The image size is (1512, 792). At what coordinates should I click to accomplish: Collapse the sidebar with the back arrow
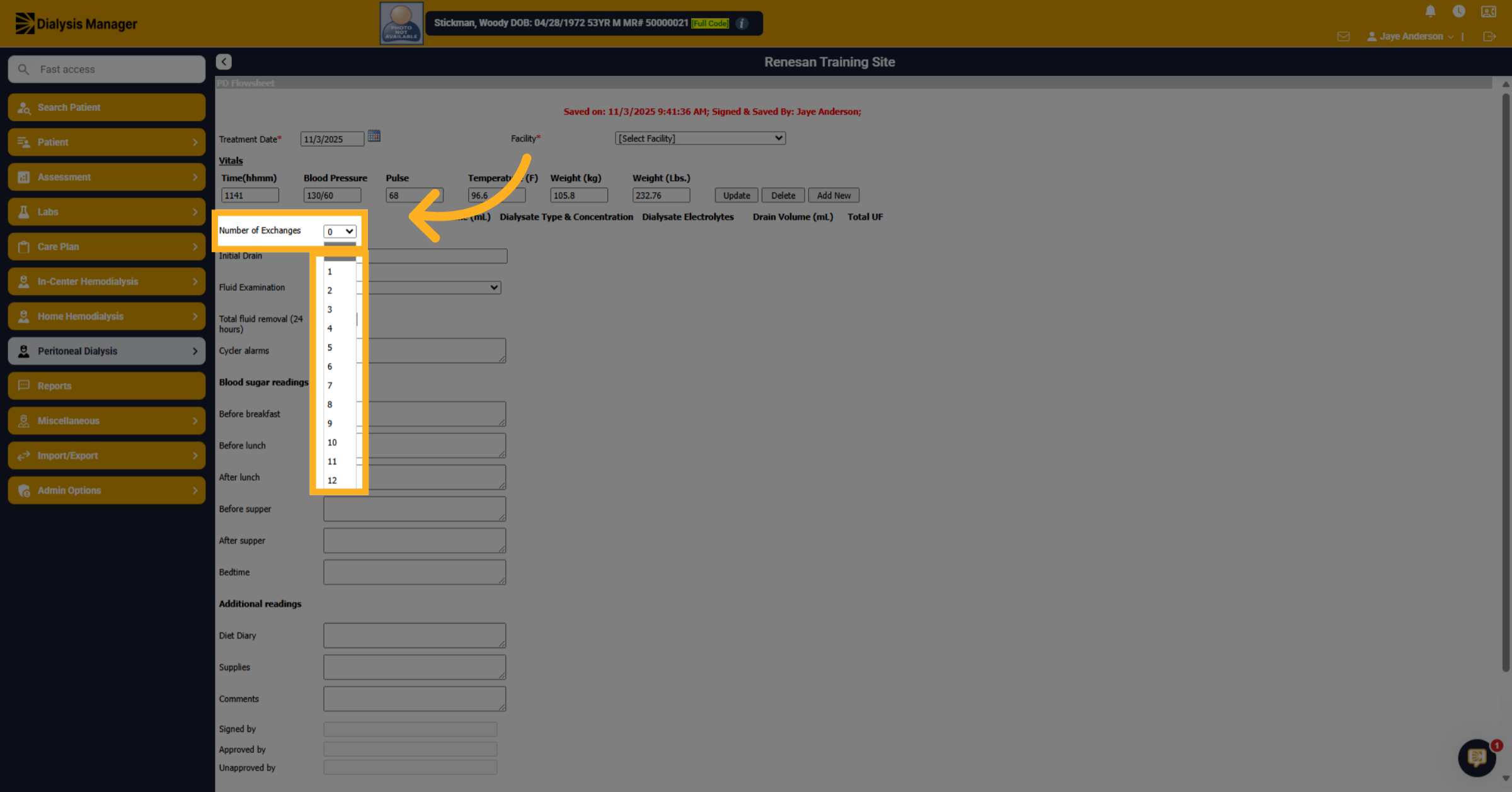click(224, 62)
